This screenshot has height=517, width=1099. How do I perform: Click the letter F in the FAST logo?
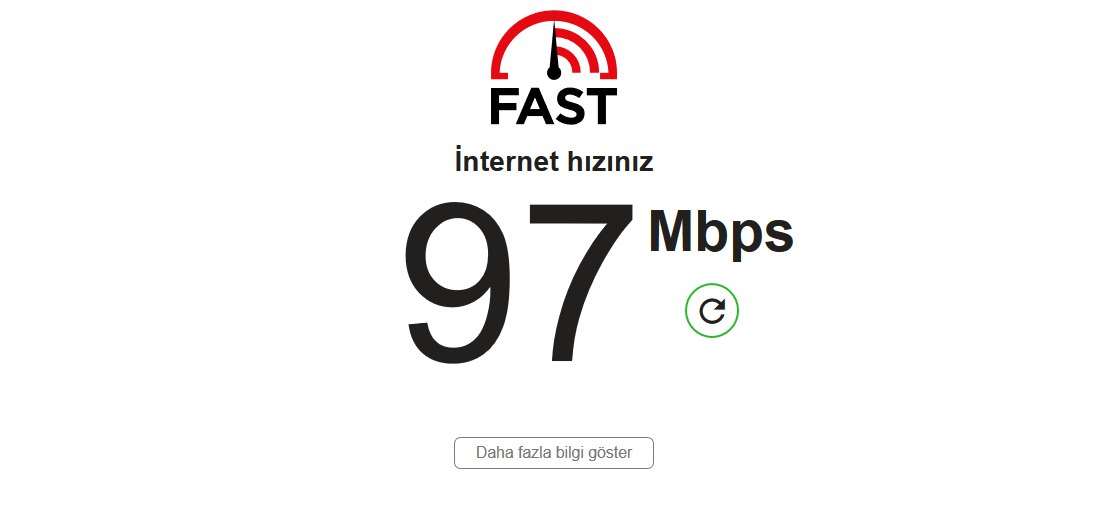(x=504, y=106)
